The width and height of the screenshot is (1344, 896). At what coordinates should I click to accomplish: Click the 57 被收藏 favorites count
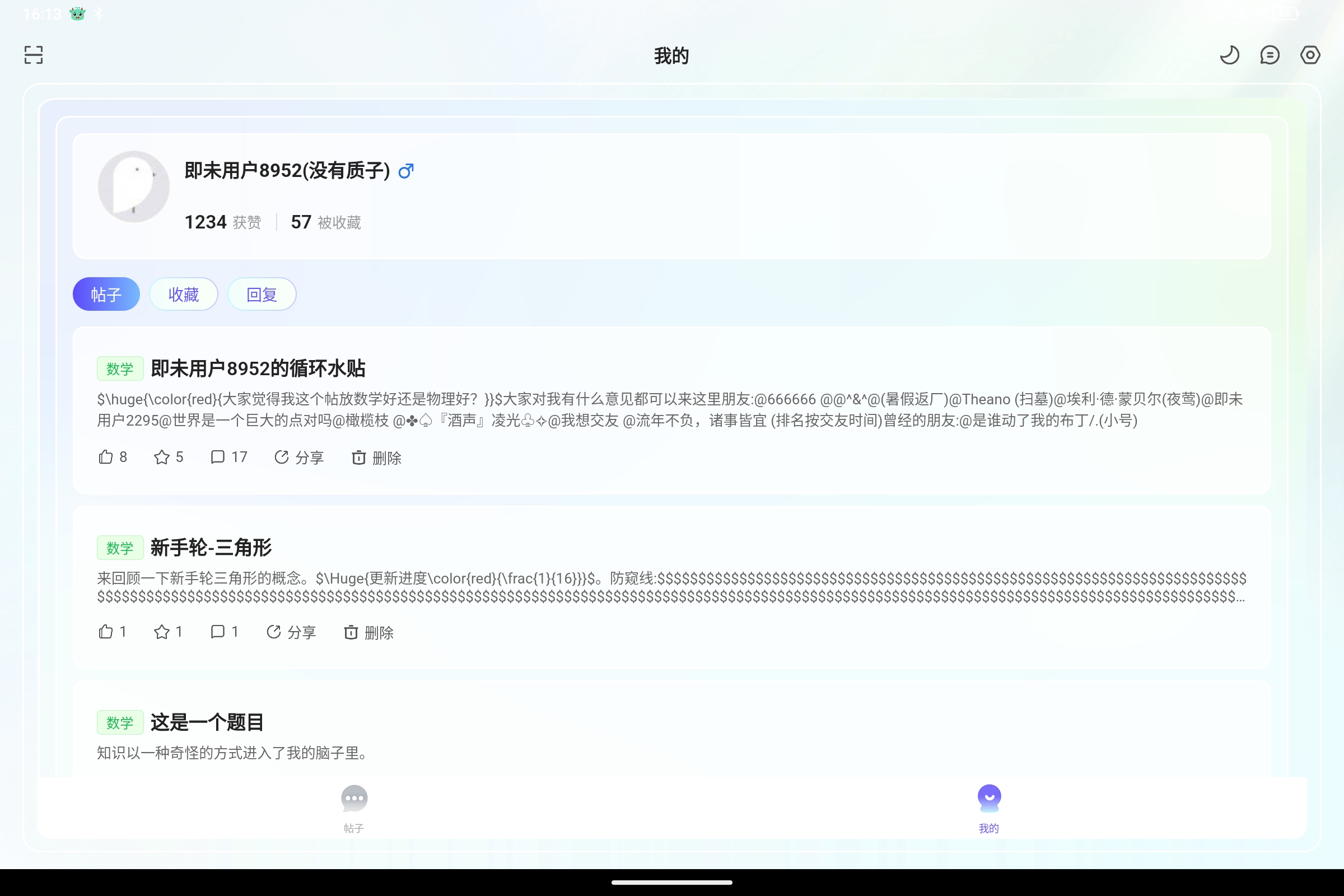[x=326, y=222]
